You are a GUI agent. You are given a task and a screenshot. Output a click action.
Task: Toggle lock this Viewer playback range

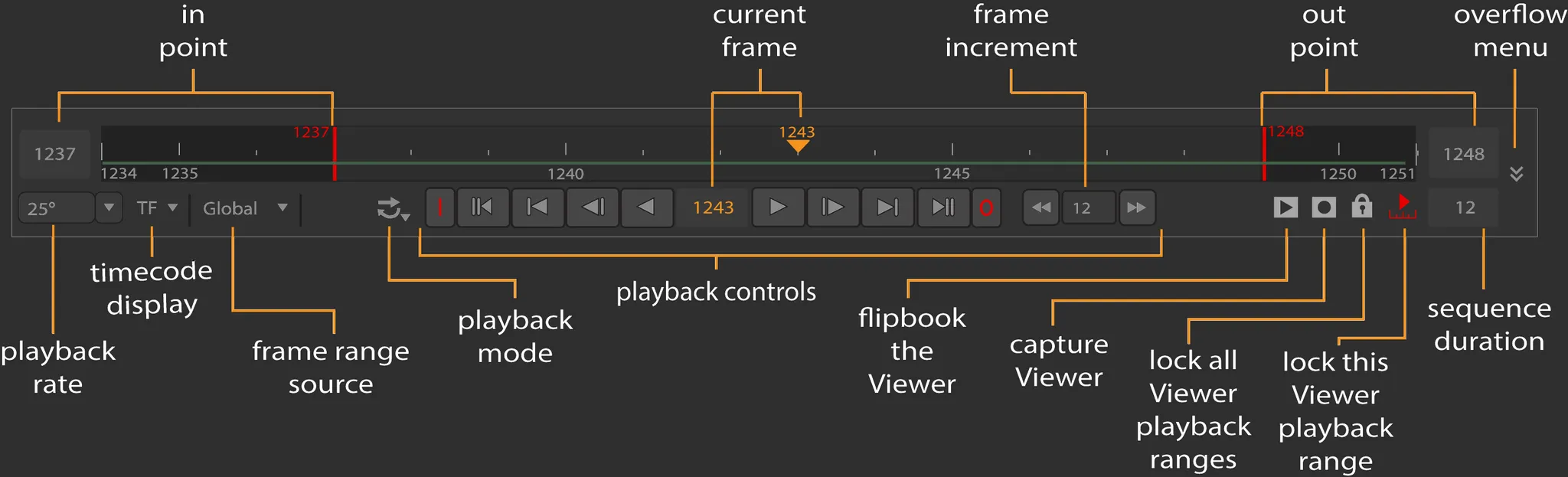(1403, 207)
